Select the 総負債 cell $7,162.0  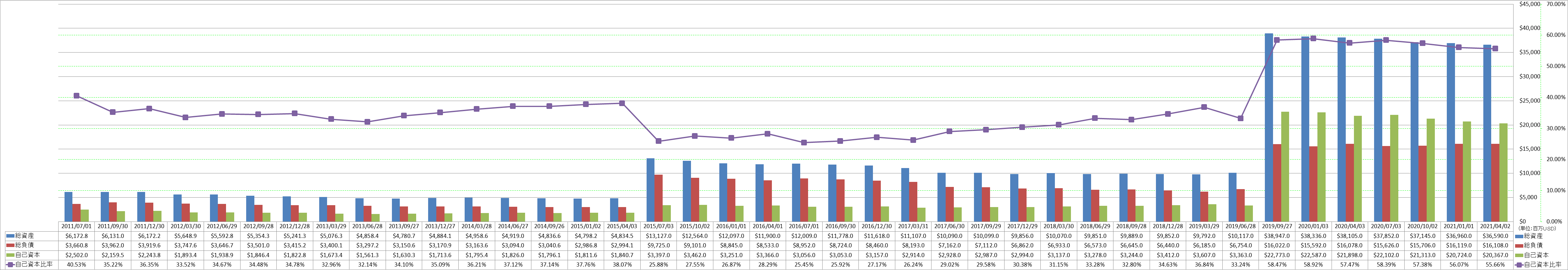pyautogui.click(x=949, y=245)
